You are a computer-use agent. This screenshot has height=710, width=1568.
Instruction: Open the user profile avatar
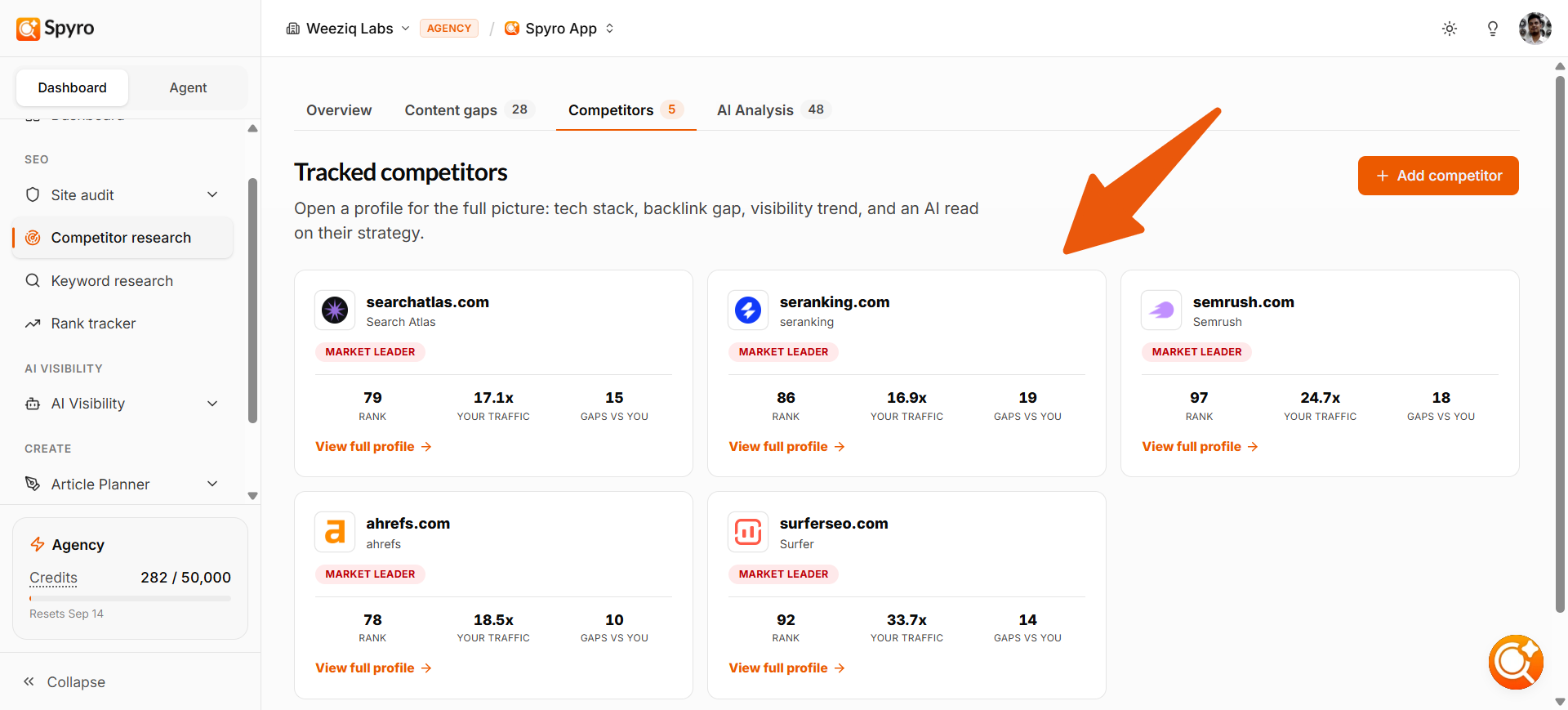[1535, 29]
